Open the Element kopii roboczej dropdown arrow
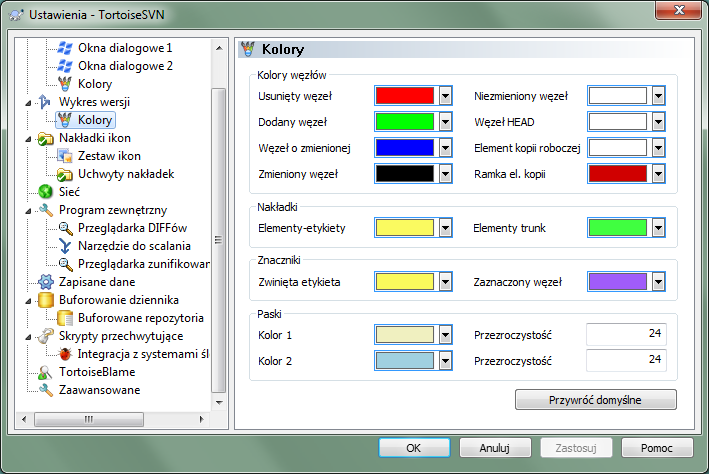The image size is (709, 474). pos(658,147)
